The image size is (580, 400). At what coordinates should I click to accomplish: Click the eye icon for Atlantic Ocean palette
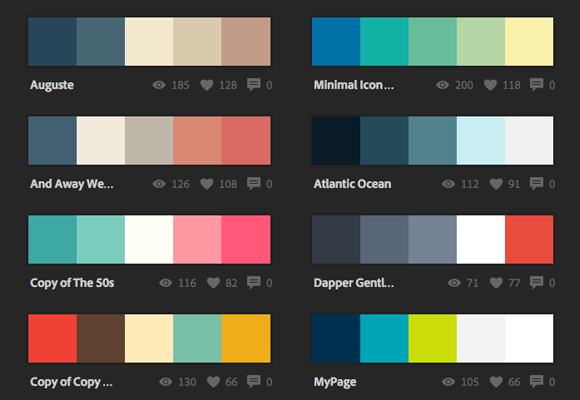click(x=448, y=184)
